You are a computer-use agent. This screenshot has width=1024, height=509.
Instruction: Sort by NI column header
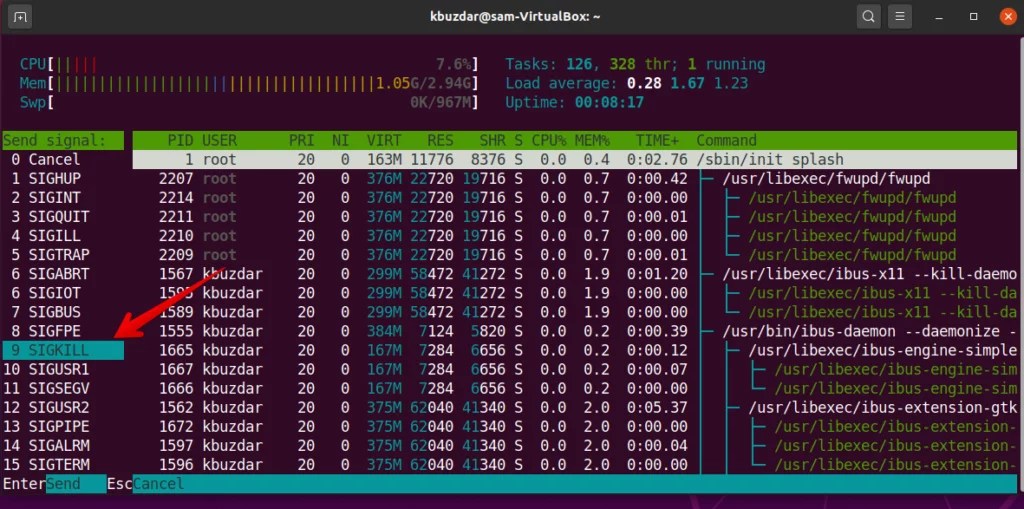(340, 140)
